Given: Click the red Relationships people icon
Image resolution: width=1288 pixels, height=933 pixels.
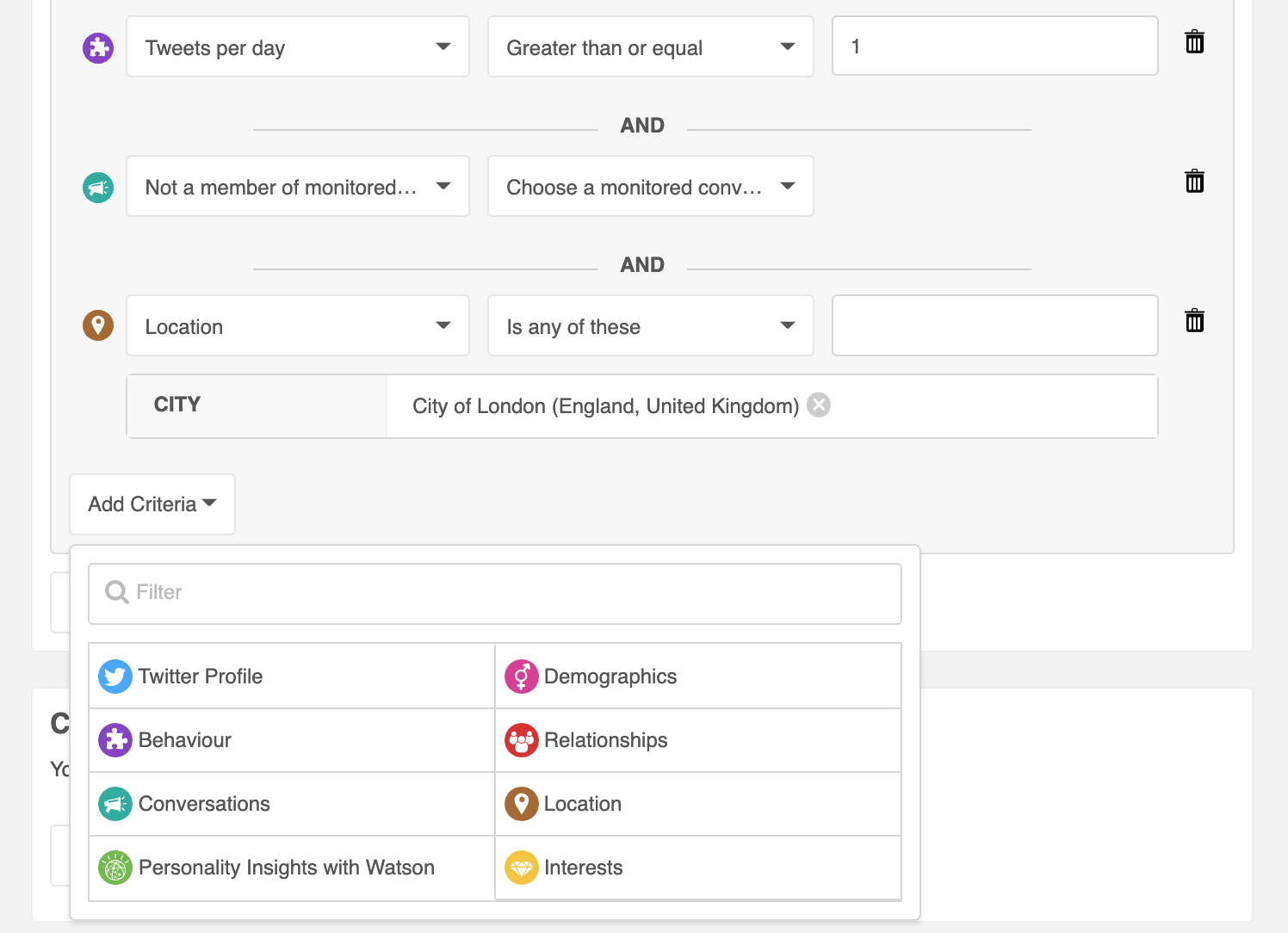Looking at the screenshot, I should coord(522,740).
